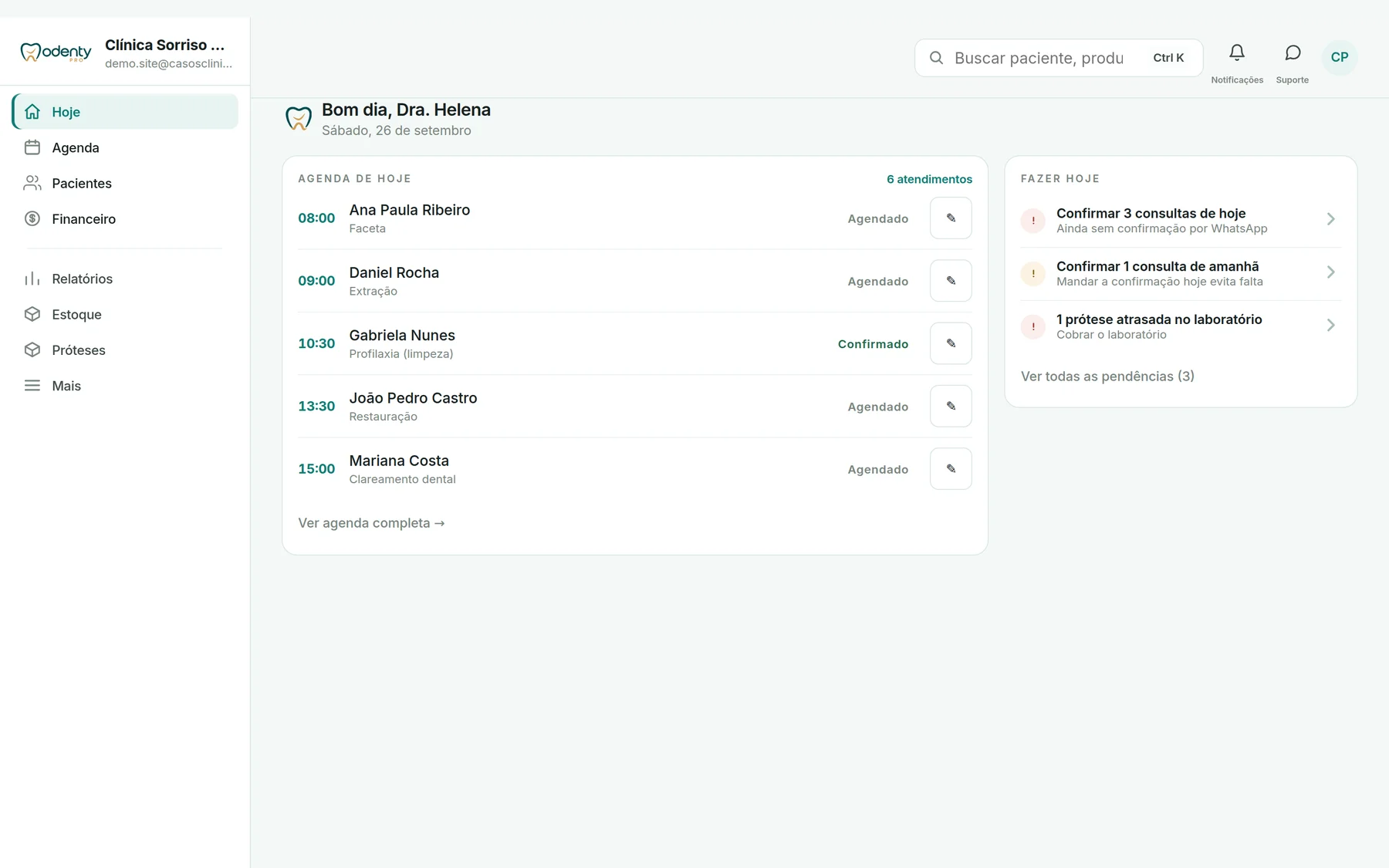Click the 10:30 time entry

click(316, 343)
